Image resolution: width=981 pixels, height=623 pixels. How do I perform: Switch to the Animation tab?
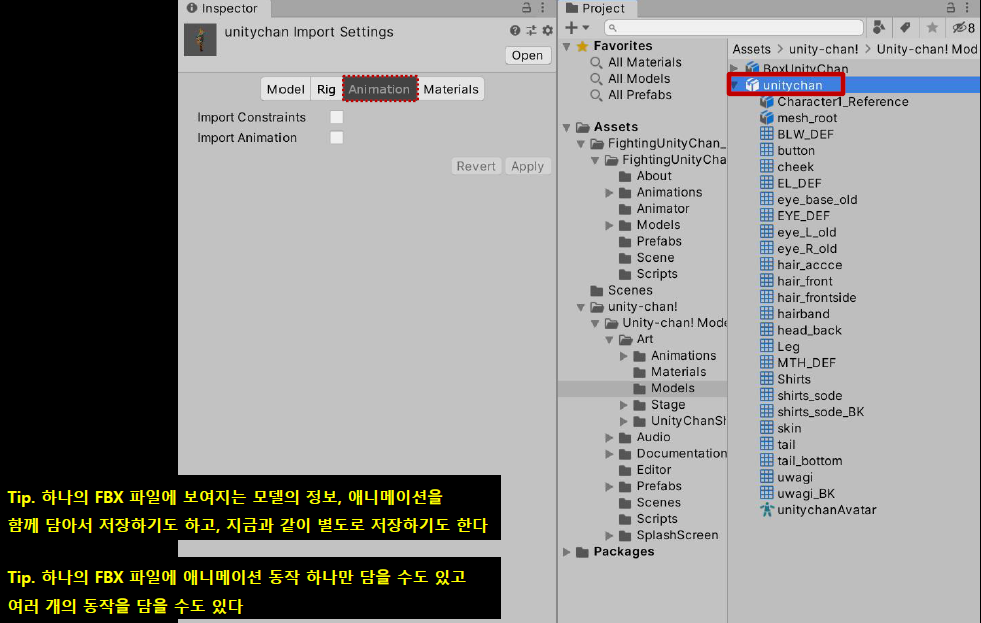coord(380,89)
